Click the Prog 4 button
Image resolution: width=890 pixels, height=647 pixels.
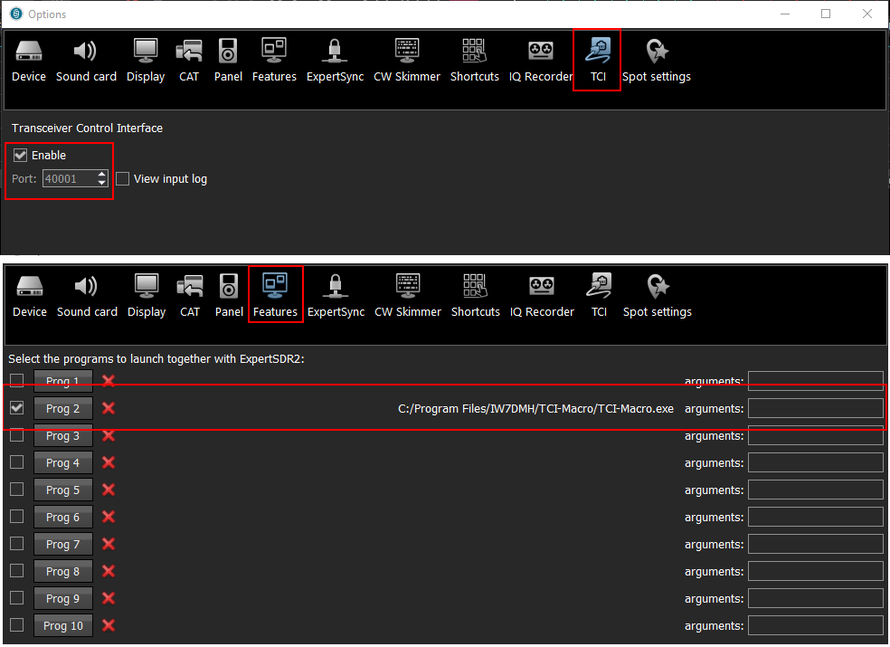tap(63, 463)
